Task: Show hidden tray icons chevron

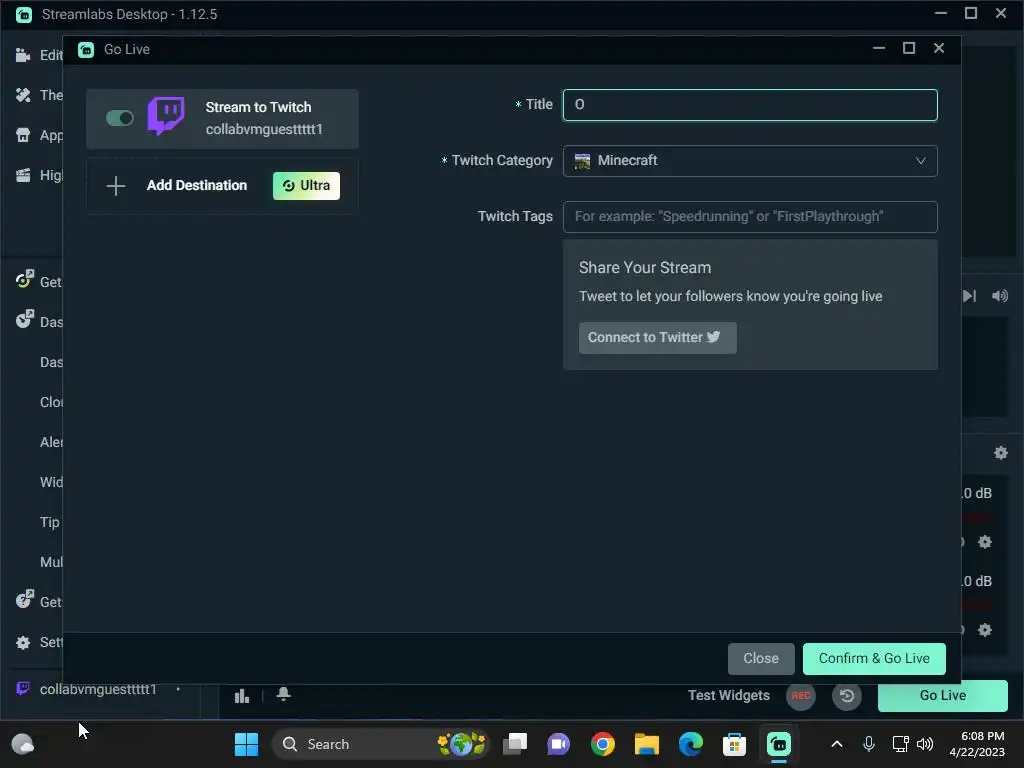Action: click(x=837, y=744)
